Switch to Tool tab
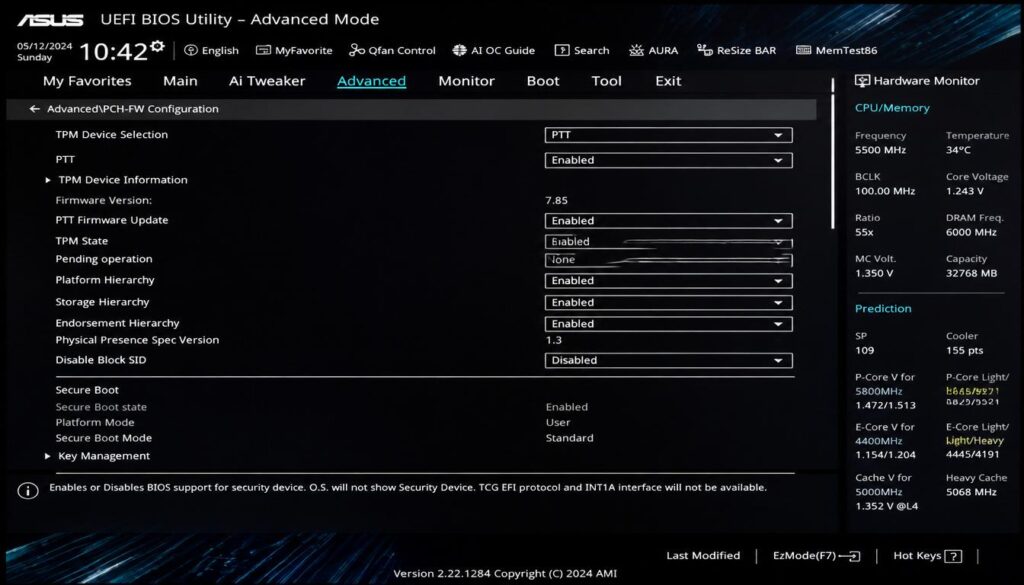The width and height of the screenshot is (1024, 585). (606, 81)
